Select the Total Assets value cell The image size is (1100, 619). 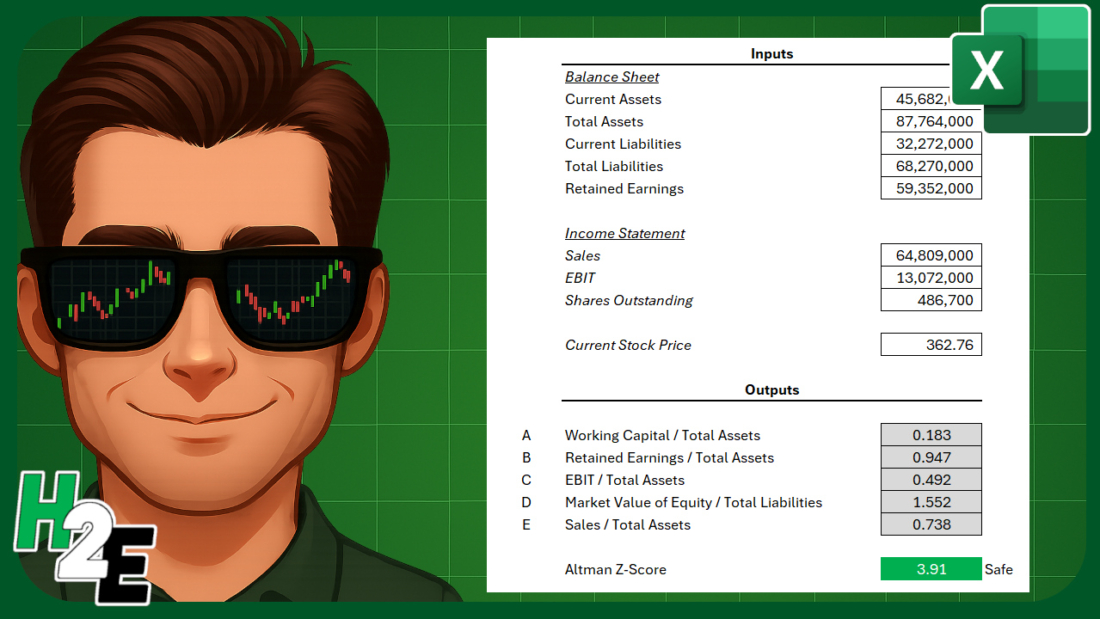click(931, 121)
